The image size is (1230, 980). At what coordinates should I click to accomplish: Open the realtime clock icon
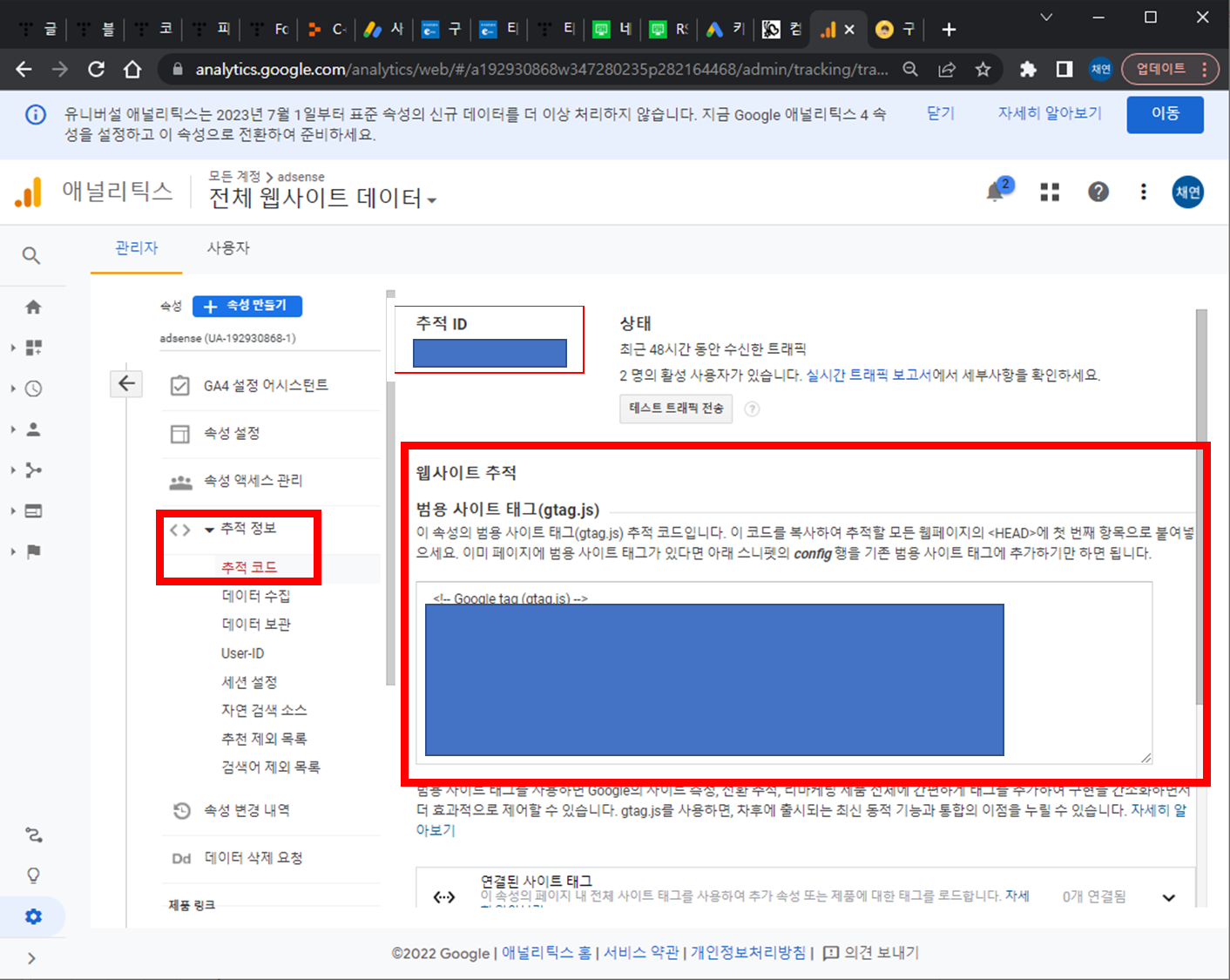[x=33, y=389]
